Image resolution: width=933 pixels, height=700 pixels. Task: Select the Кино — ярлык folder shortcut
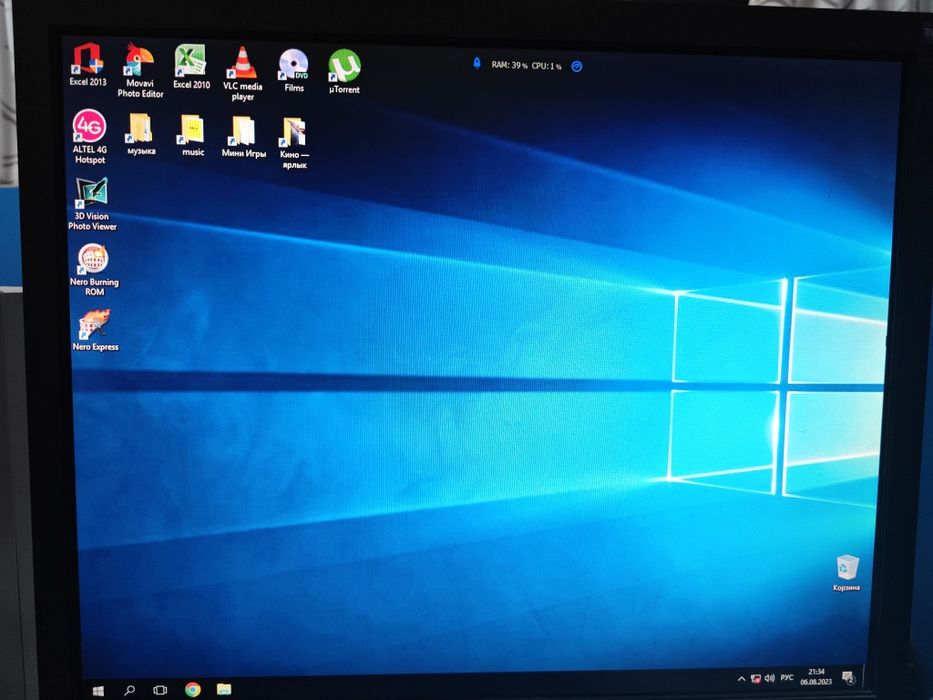(294, 143)
